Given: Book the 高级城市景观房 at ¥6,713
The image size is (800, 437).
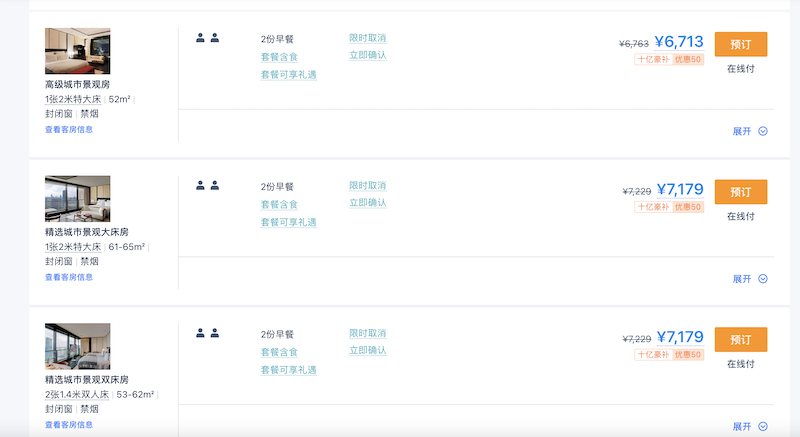Looking at the screenshot, I should [x=741, y=44].
